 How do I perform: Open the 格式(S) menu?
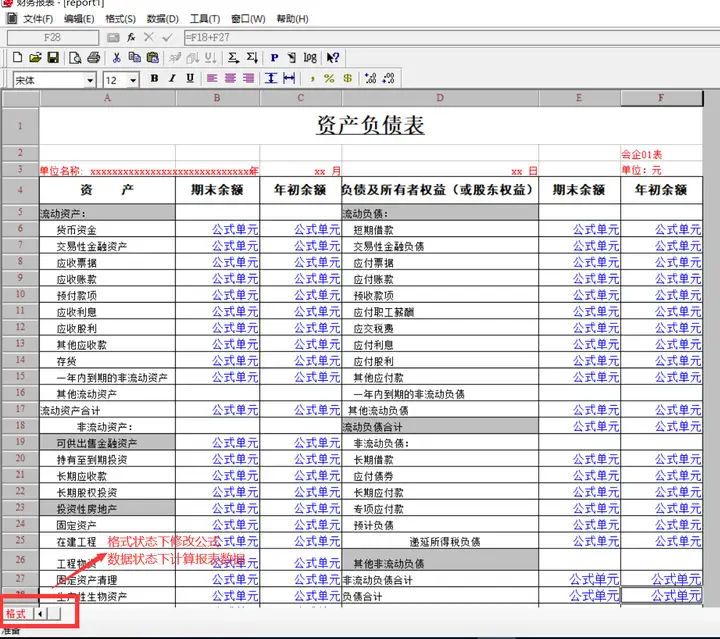[120, 19]
